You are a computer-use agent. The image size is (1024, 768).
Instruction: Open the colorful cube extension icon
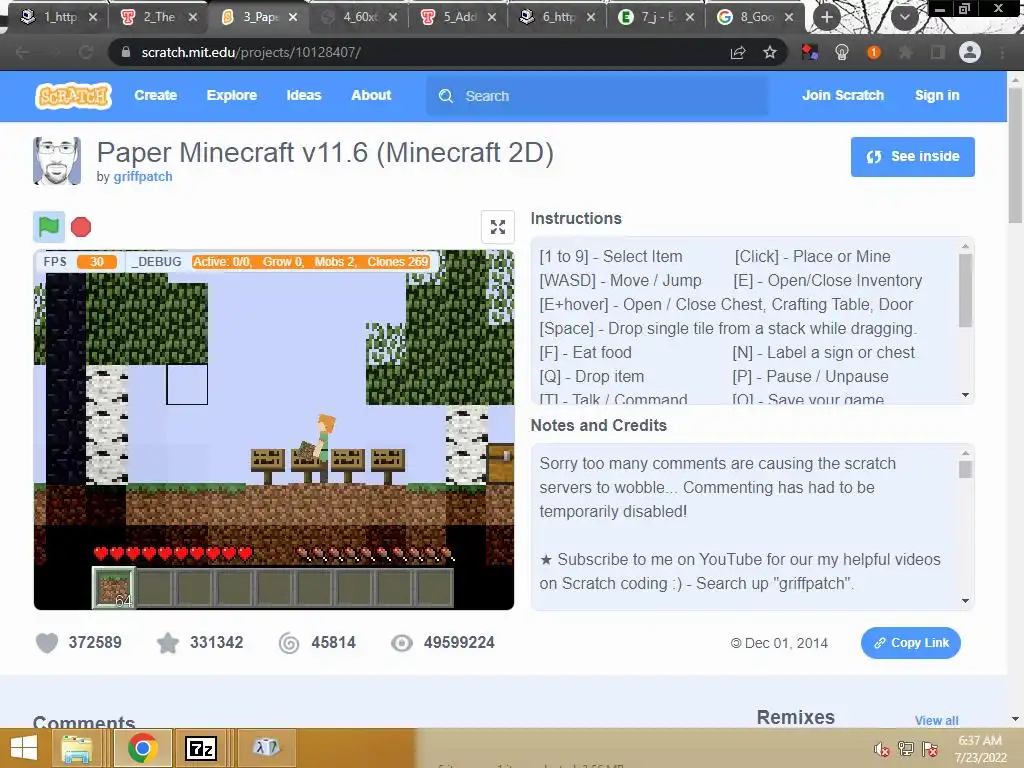click(810, 52)
